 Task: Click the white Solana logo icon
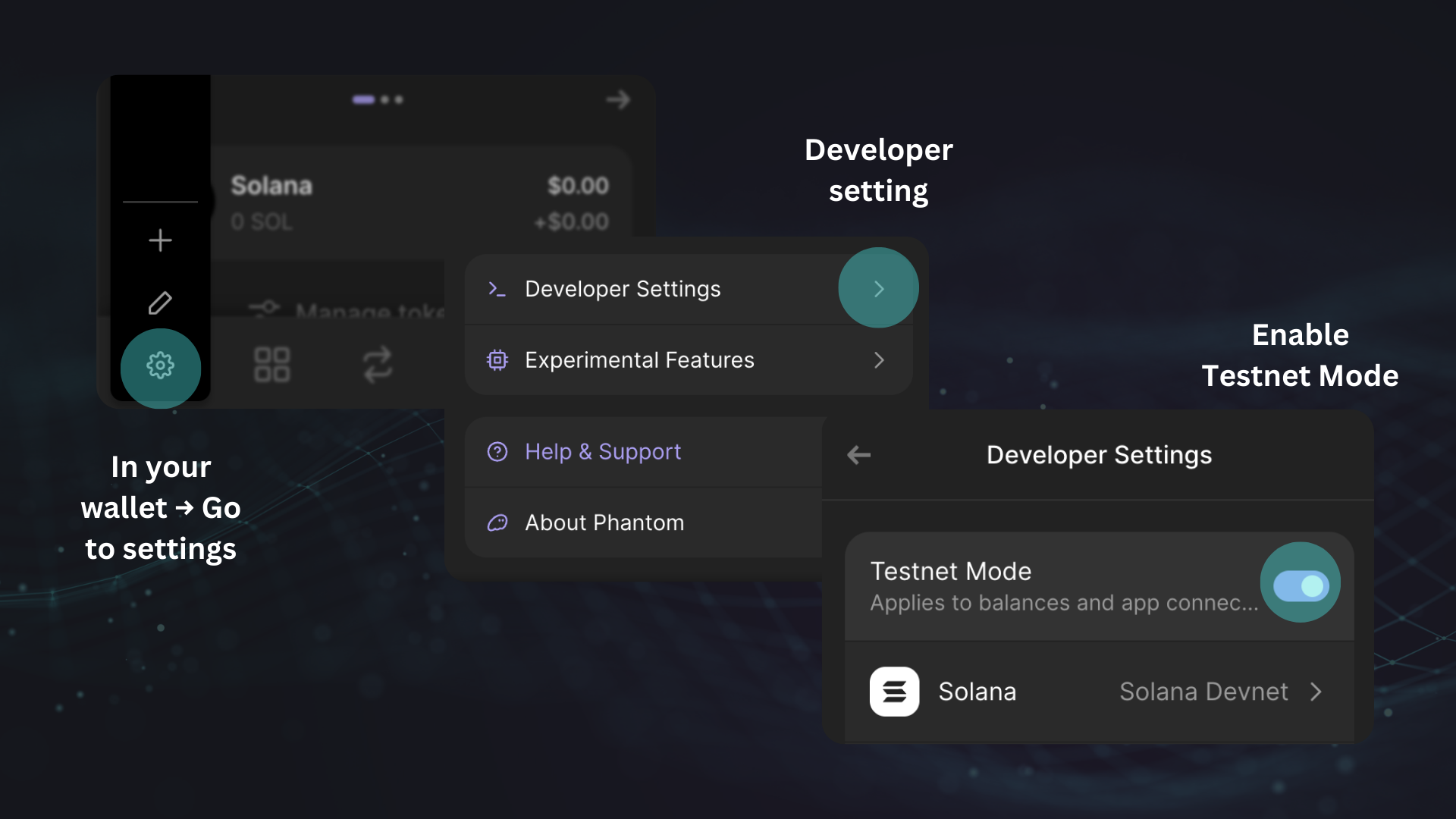click(894, 692)
